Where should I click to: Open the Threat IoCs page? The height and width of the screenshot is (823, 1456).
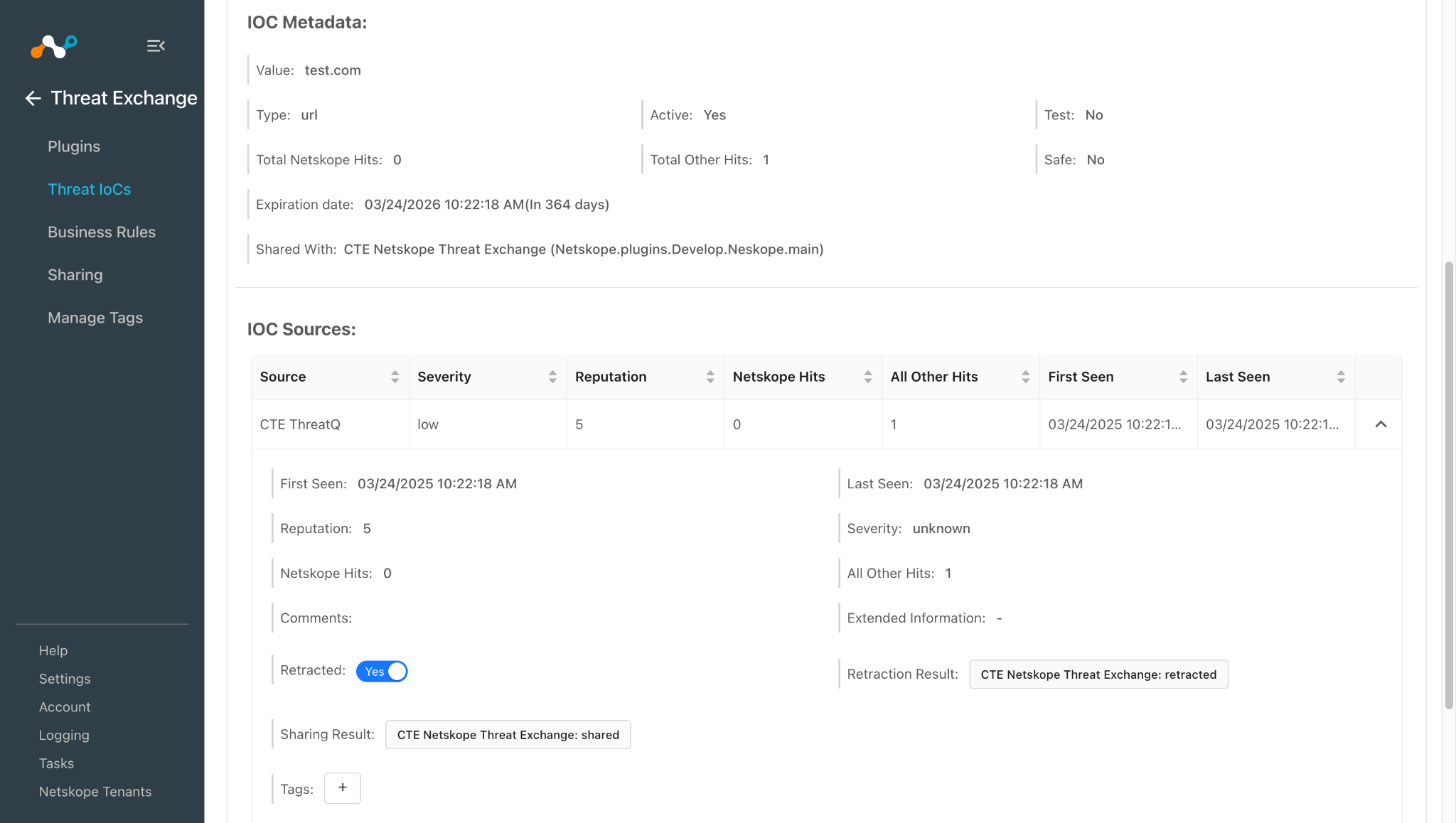click(x=90, y=189)
